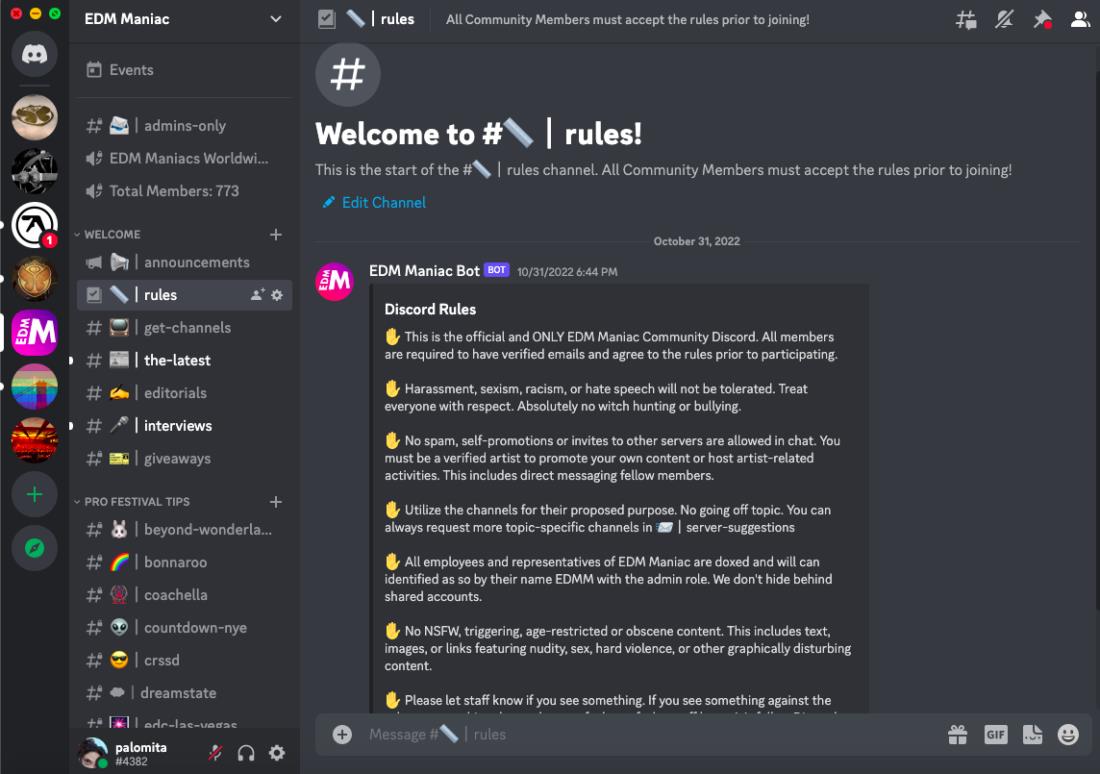Open the GIF picker

tap(996, 734)
